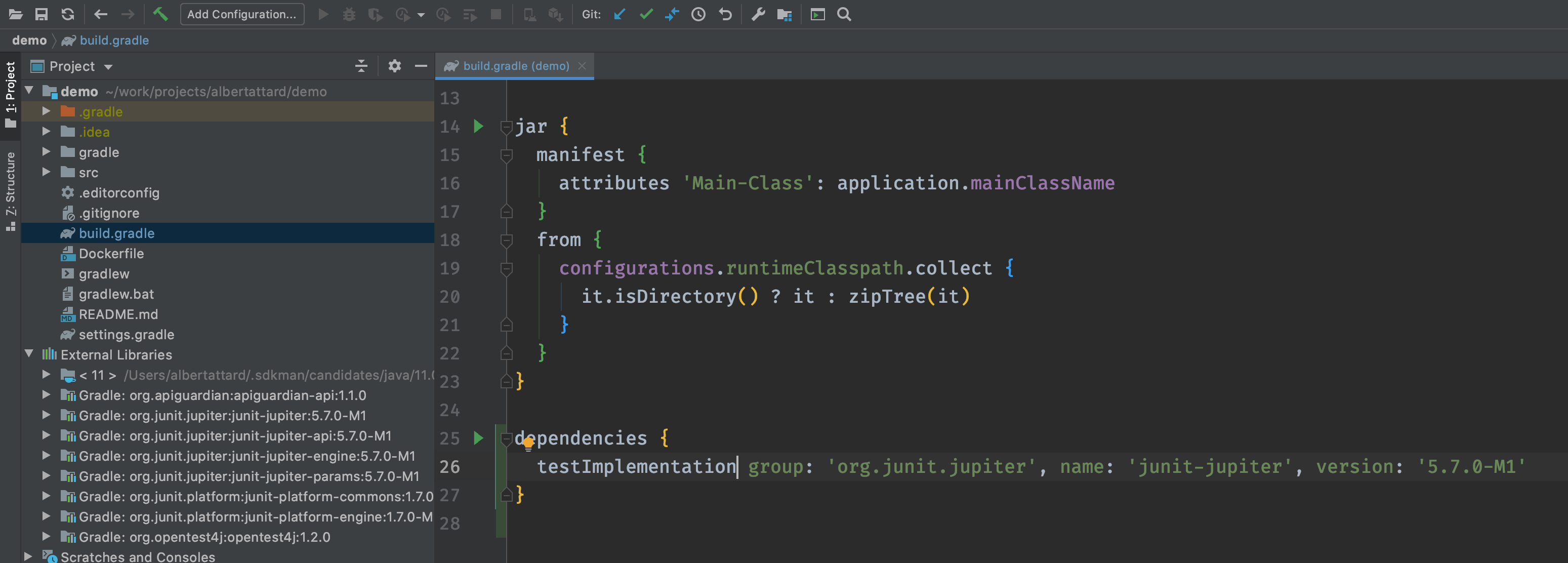Click the orange intention bulb on line 25
The height and width of the screenshot is (563, 1568).
pyautogui.click(x=528, y=445)
